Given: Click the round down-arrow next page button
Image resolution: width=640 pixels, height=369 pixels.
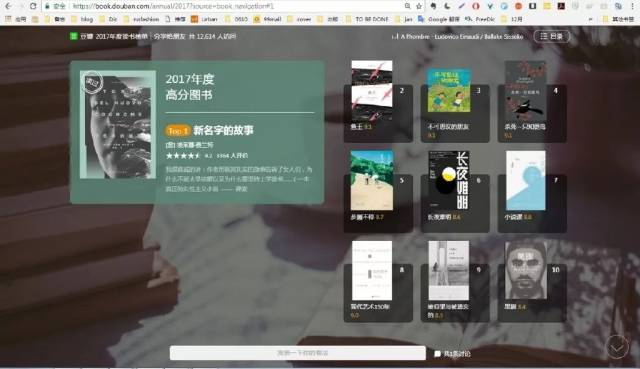Looking at the screenshot, I should click(x=616, y=347).
